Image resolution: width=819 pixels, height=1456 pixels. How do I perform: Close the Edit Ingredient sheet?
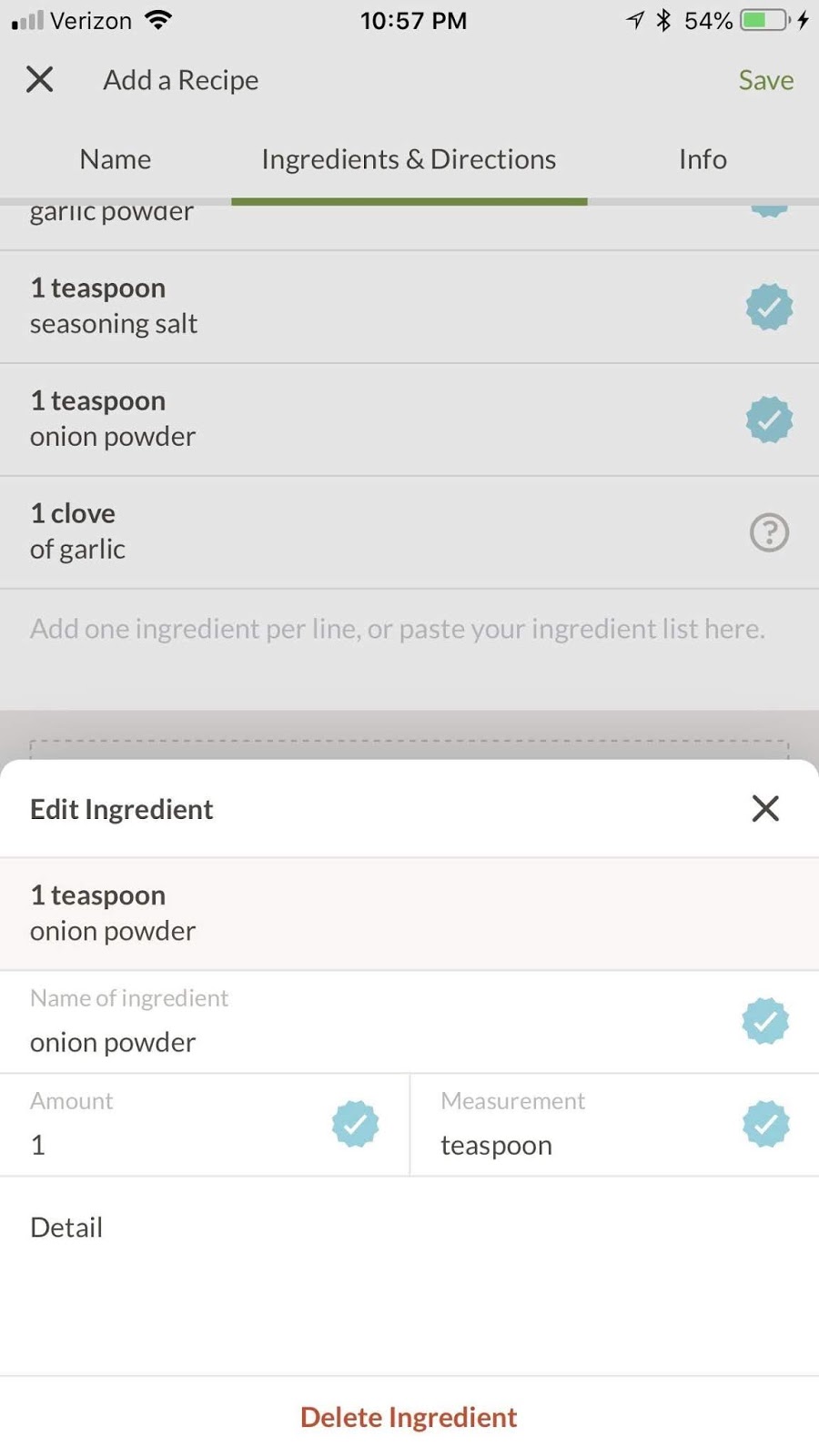tap(764, 808)
